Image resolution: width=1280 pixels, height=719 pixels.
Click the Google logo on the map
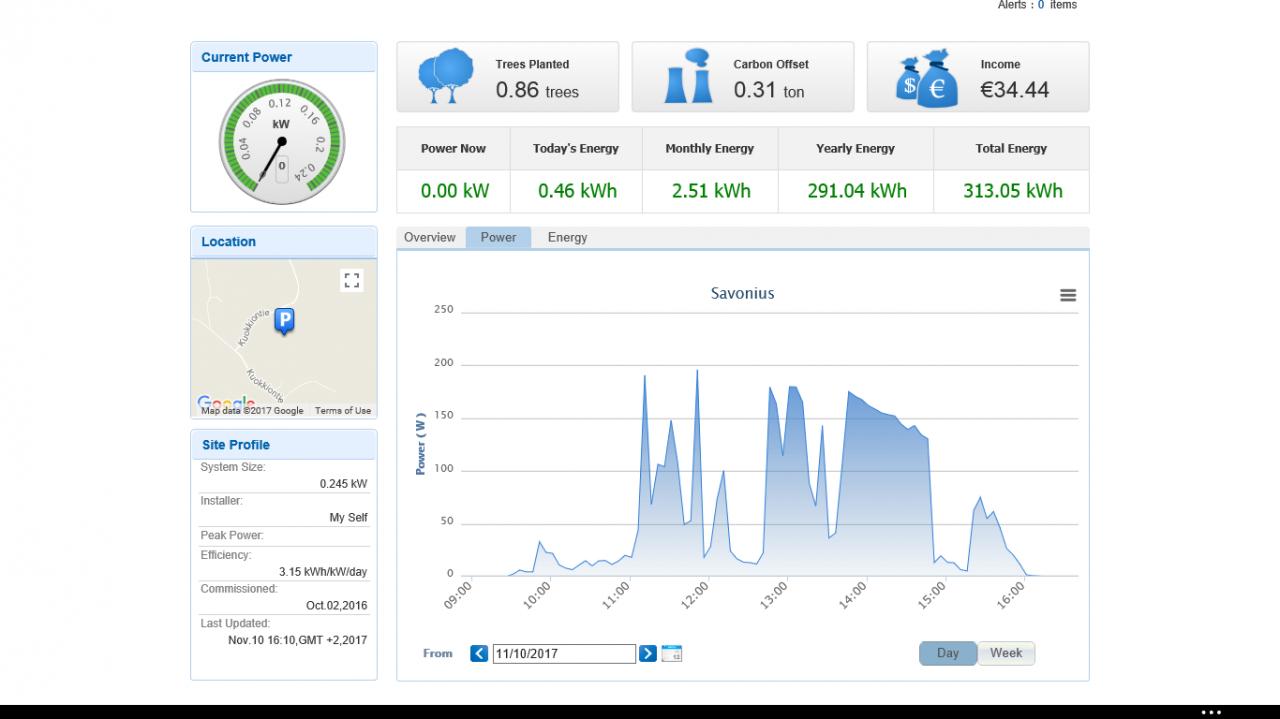coord(226,402)
